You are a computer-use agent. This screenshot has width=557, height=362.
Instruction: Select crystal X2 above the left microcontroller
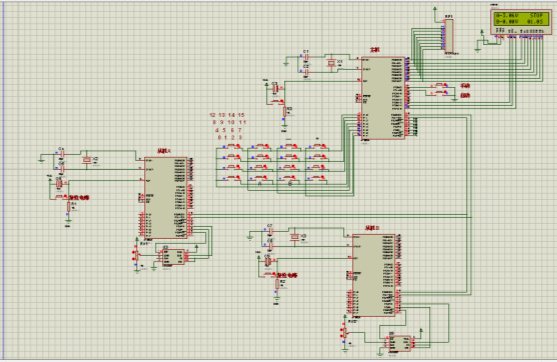pos(86,161)
